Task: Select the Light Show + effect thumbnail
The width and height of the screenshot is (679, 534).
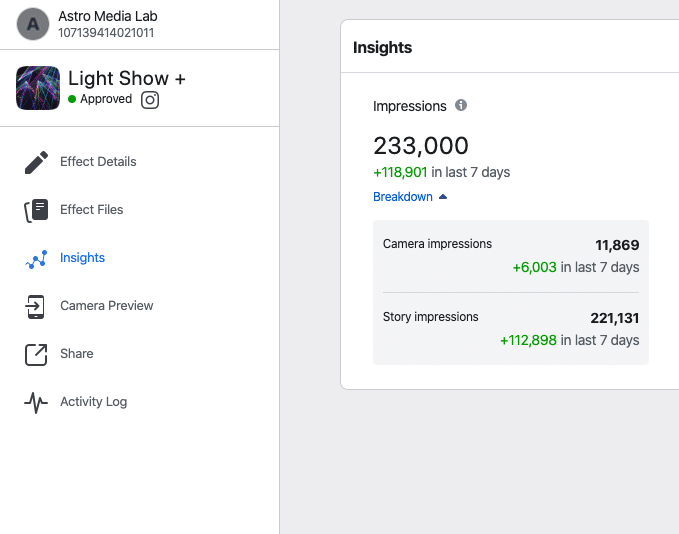Action: coord(38,88)
